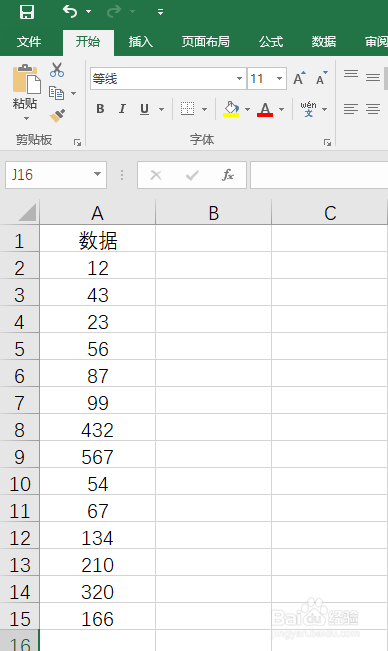Click cell with value 210
388x651 pixels.
(98, 564)
